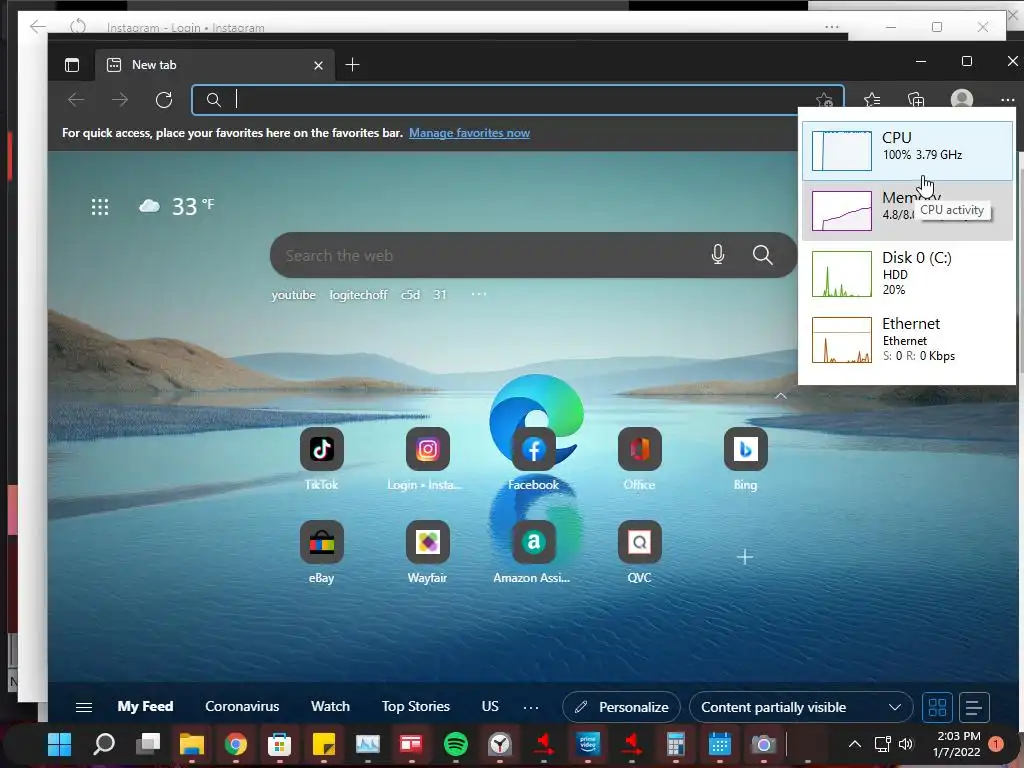Add a new quick link site
The height and width of the screenshot is (768, 1024).
click(745, 557)
